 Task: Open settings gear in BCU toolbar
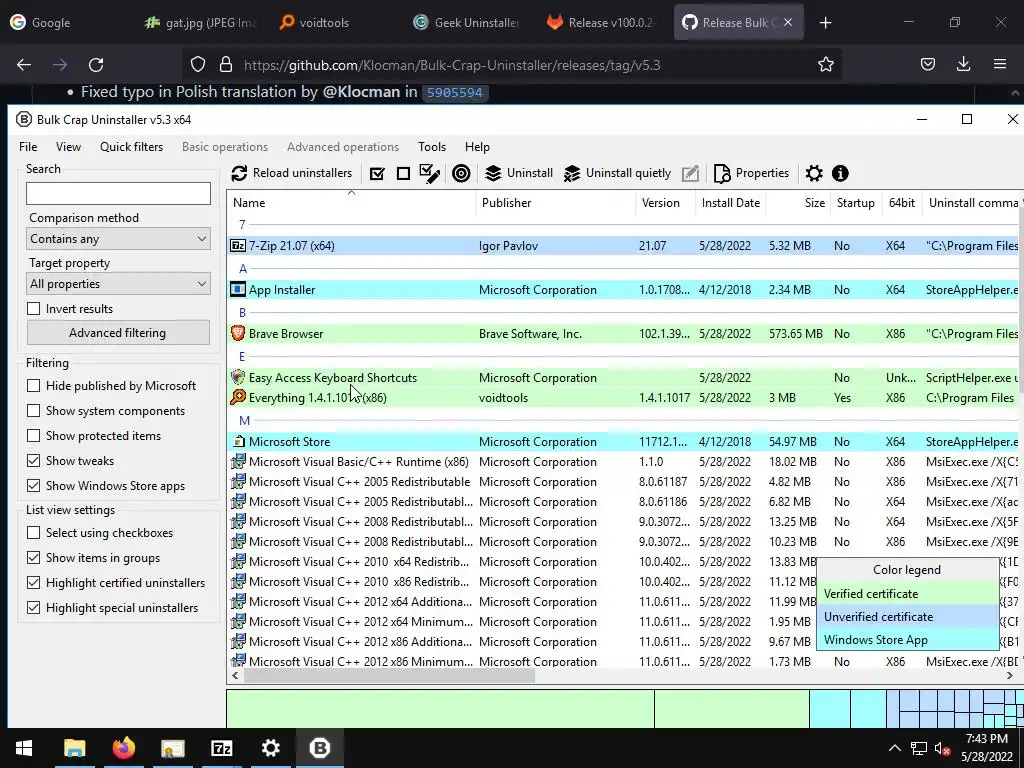click(814, 174)
